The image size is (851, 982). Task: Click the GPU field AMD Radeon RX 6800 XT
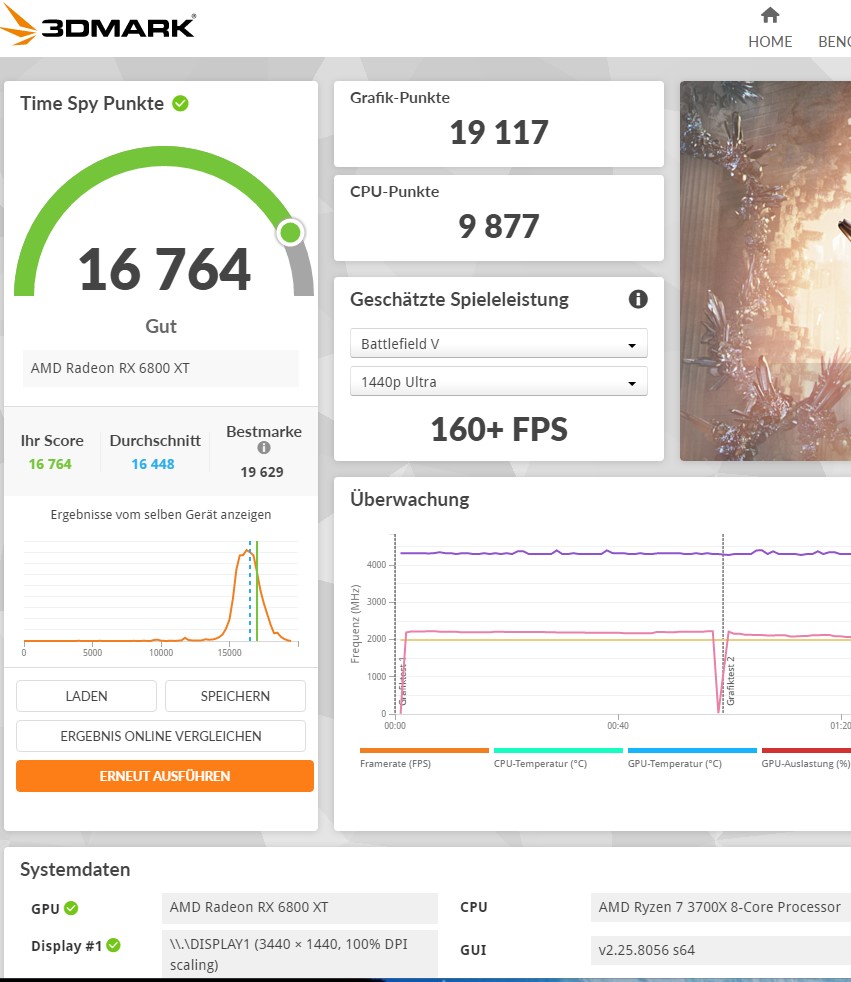(x=299, y=907)
